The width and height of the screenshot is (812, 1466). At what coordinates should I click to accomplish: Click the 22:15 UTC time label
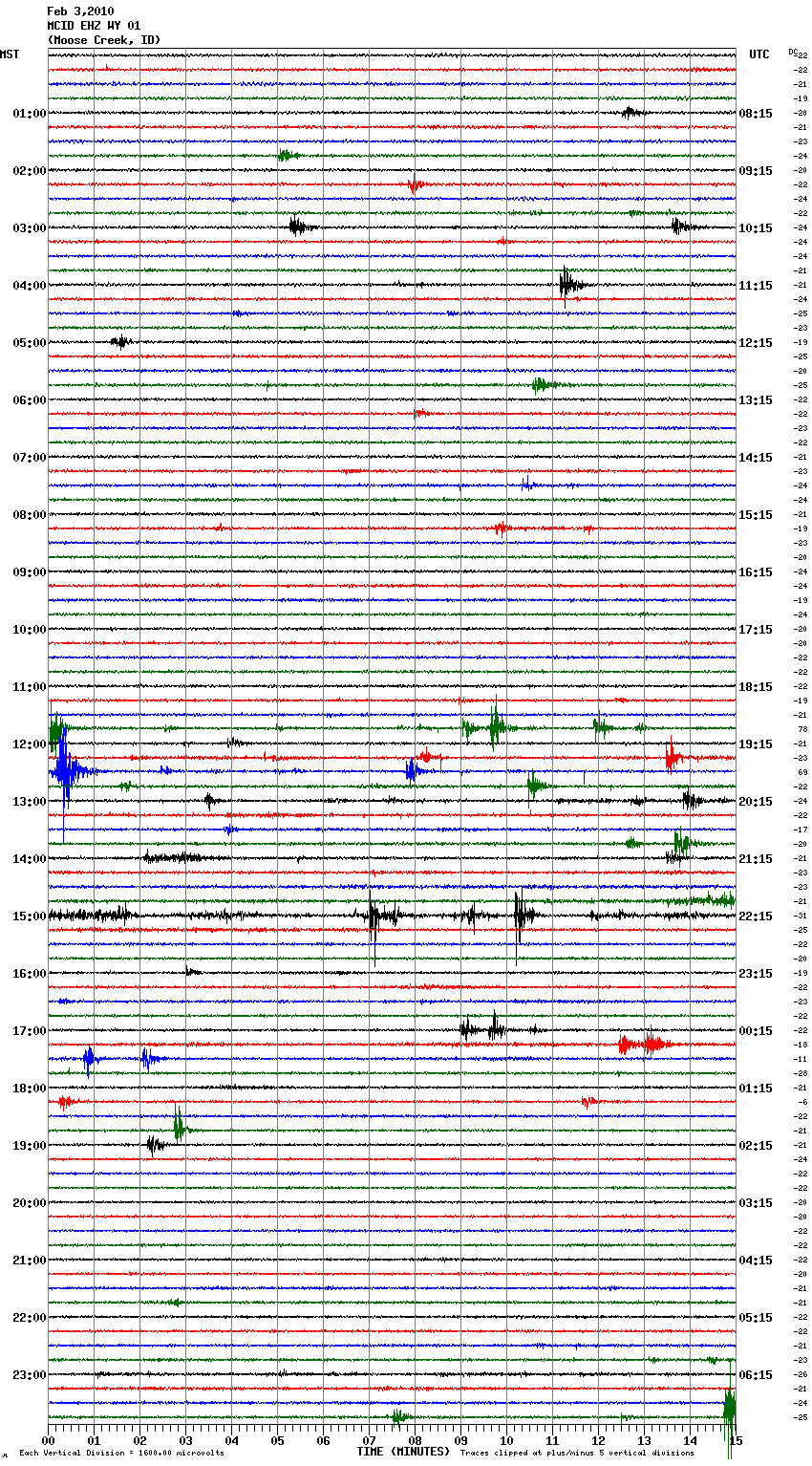pos(756,916)
